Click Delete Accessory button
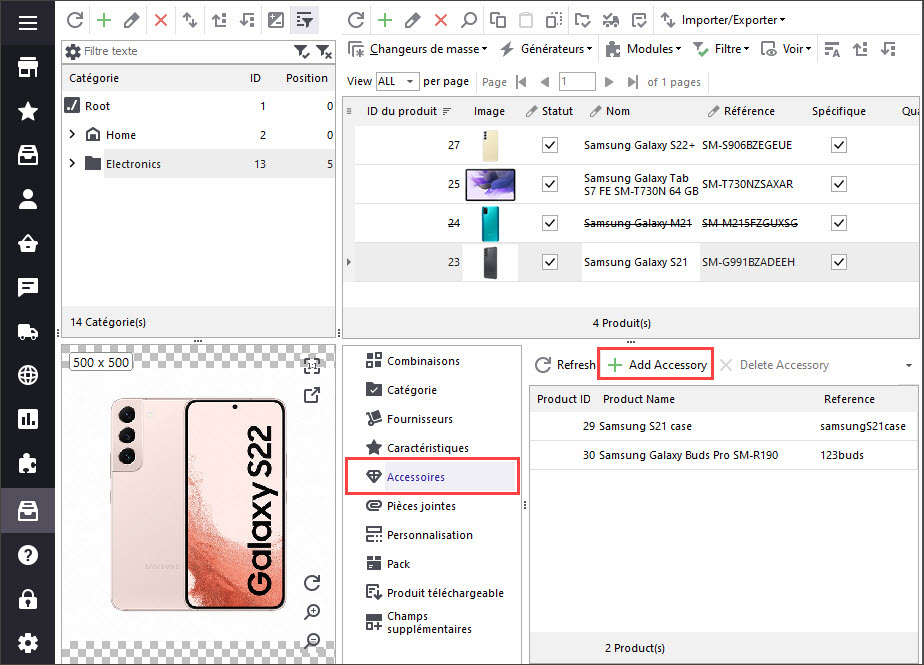 [774, 365]
